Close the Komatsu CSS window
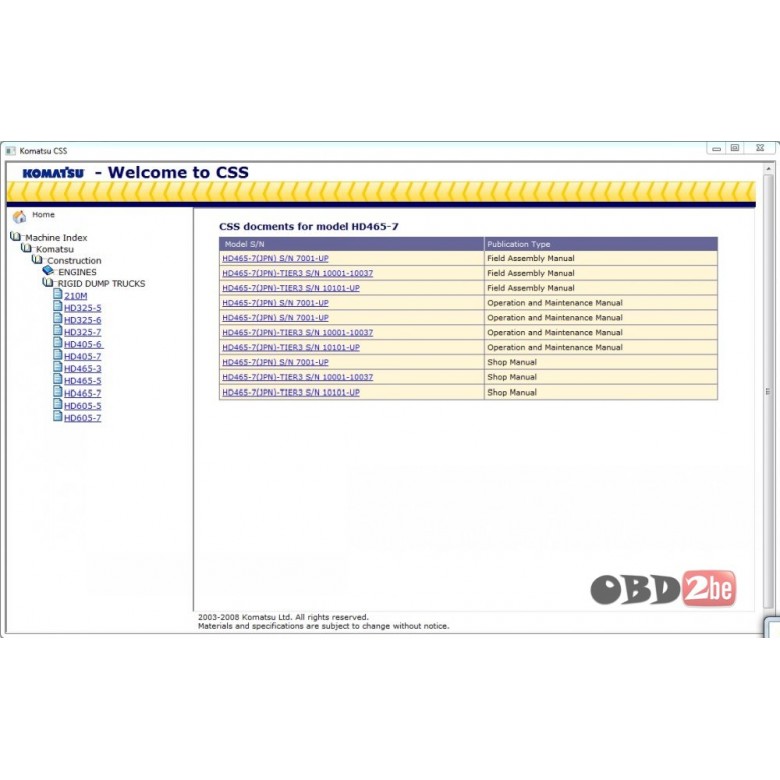 click(x=760, y=148)
